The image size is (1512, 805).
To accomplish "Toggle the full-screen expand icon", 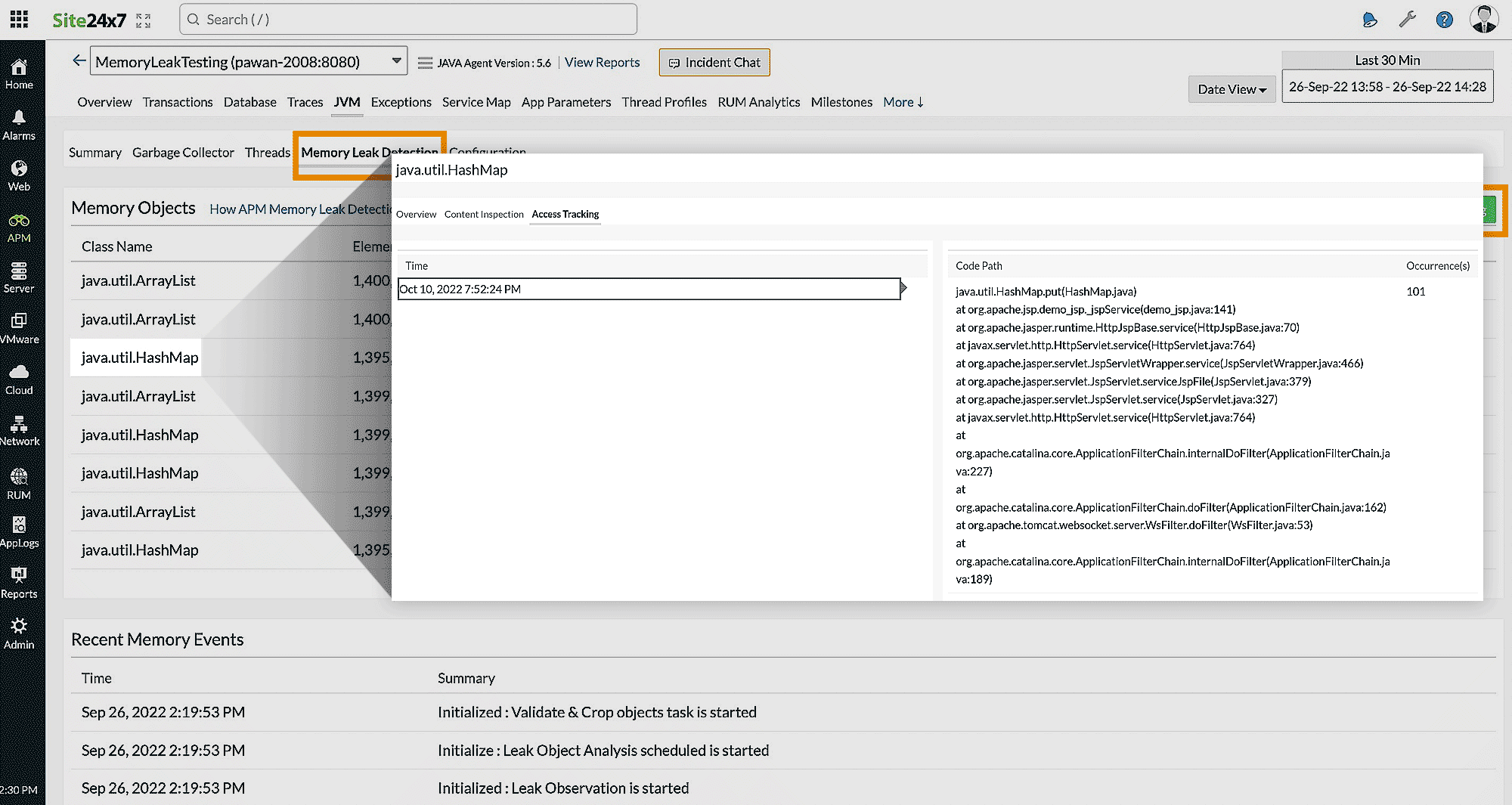I will pyautogui.click(x=144, y=20).
